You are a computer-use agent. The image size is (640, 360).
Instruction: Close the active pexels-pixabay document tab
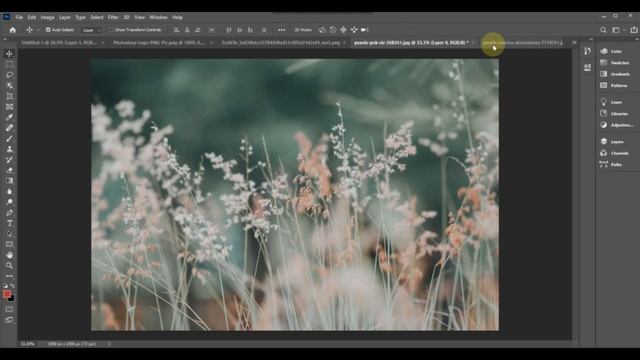click(473, 42)
